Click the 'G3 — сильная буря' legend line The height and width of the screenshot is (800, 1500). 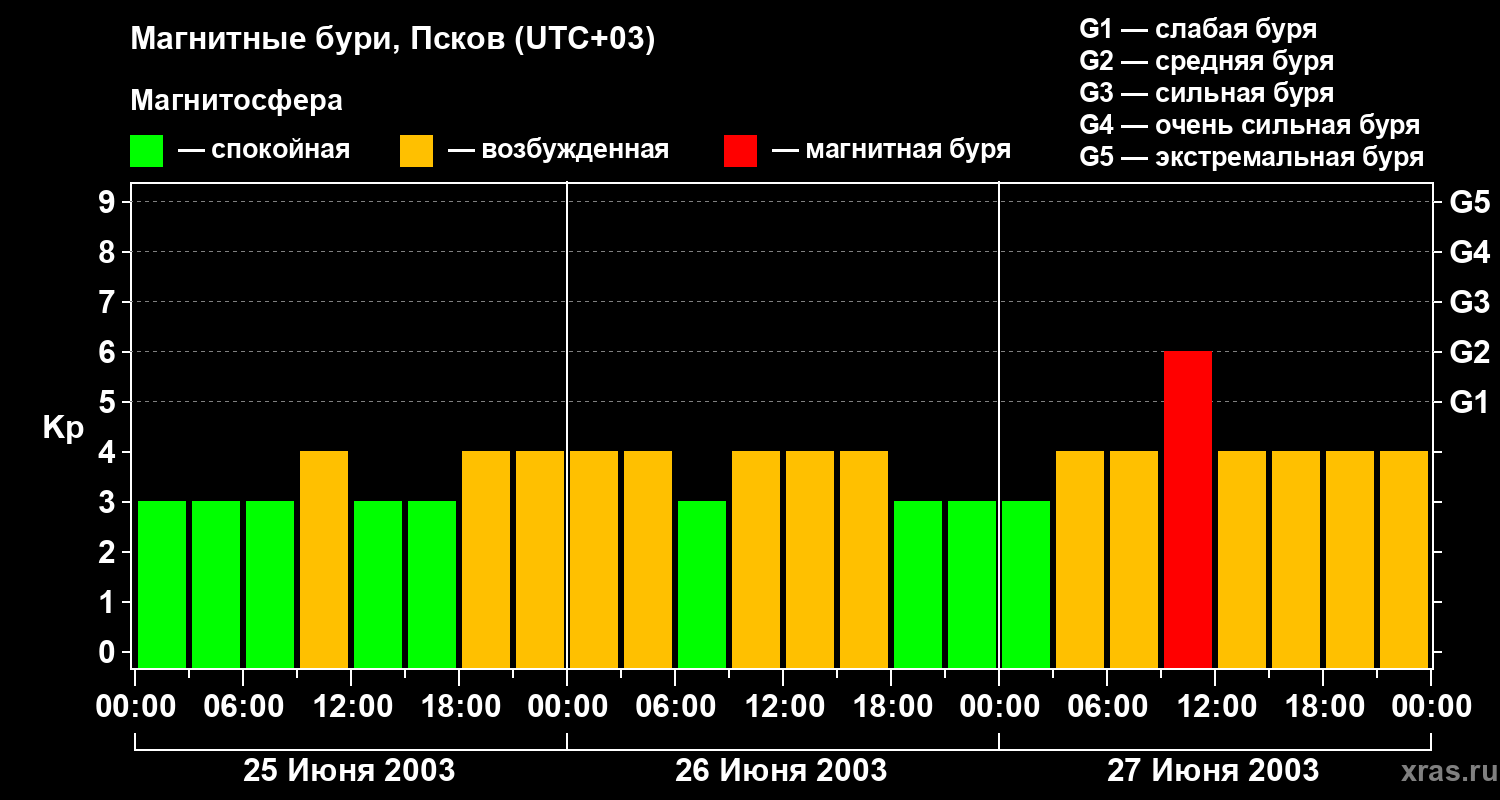click(x=1206, y=93)
